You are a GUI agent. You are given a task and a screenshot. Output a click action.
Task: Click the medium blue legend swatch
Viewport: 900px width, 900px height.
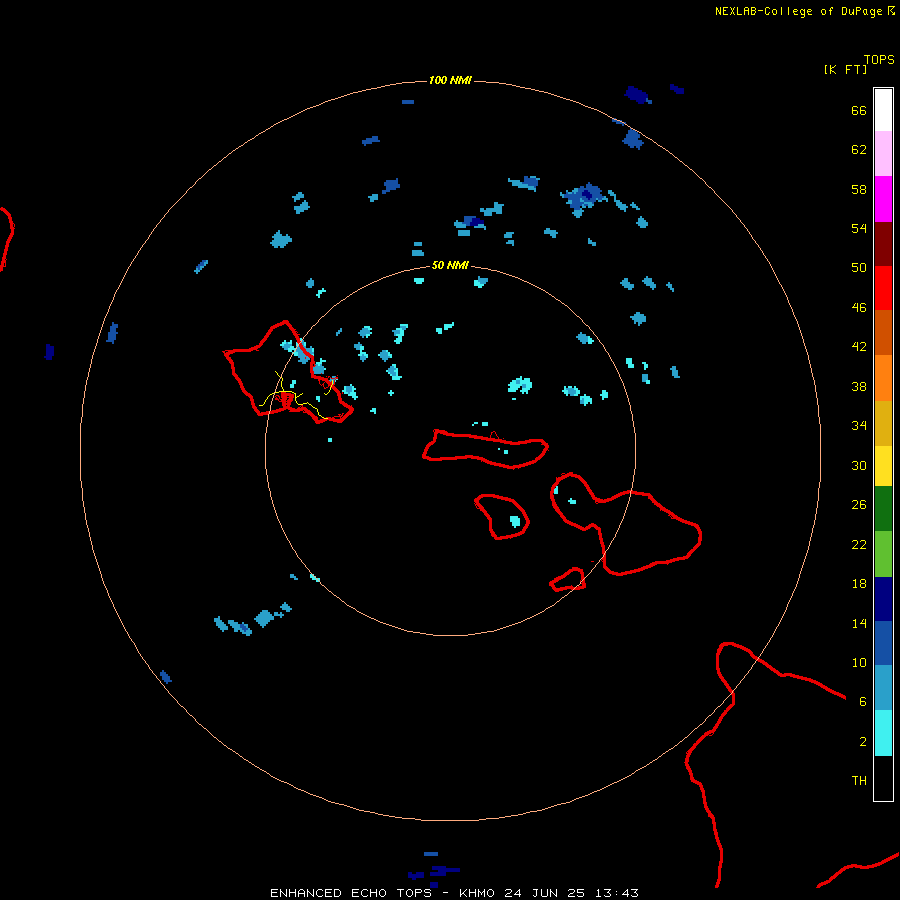(x=883, y=643)
